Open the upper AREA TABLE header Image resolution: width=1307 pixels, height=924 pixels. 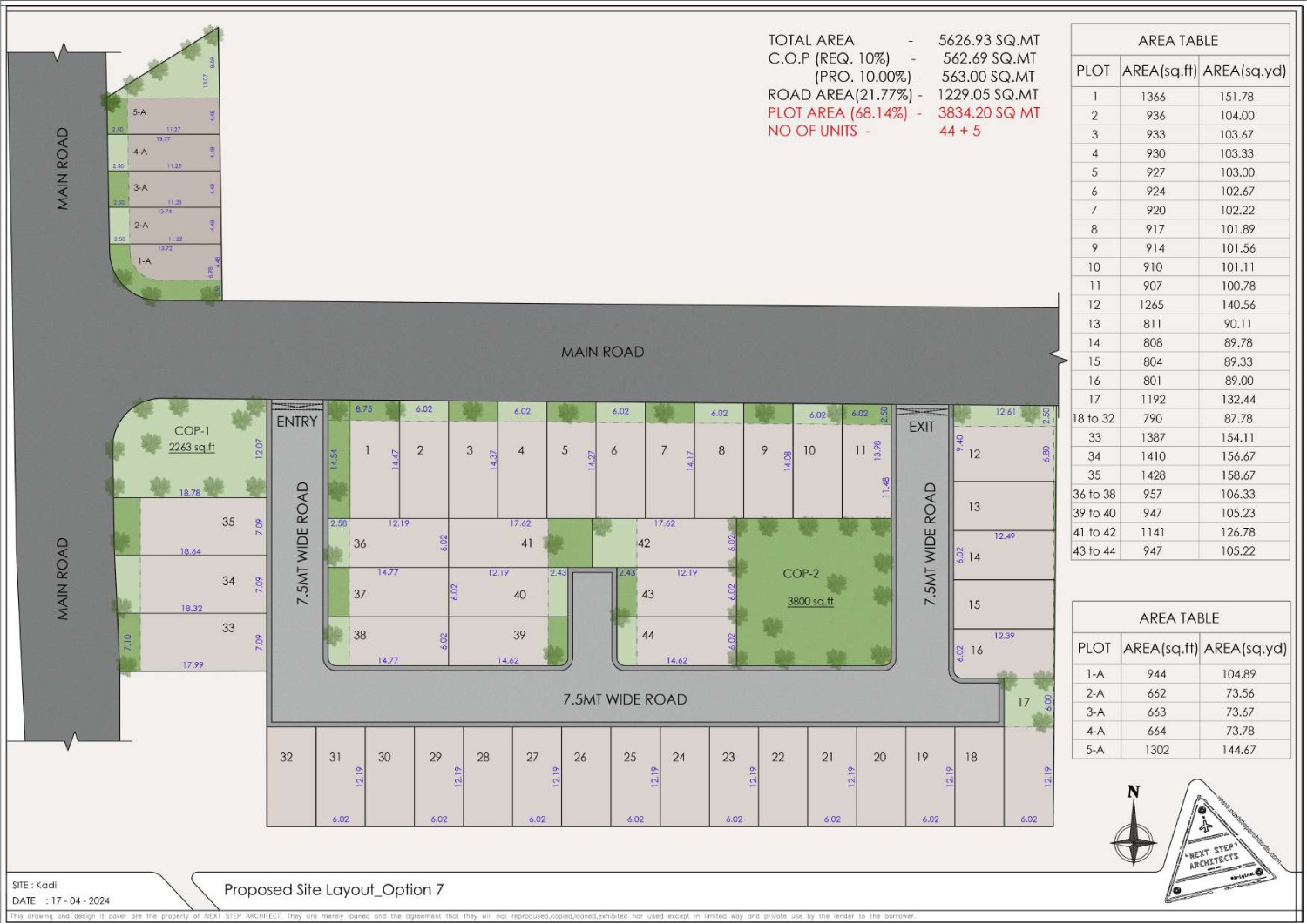(1178, 40)
